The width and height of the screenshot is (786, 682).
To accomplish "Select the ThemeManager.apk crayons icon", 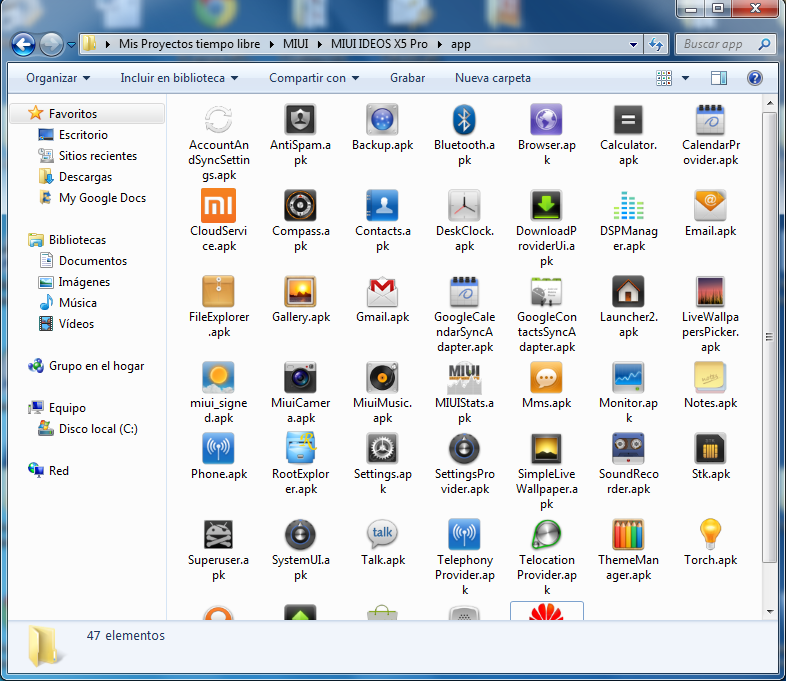I will (628, 534).
